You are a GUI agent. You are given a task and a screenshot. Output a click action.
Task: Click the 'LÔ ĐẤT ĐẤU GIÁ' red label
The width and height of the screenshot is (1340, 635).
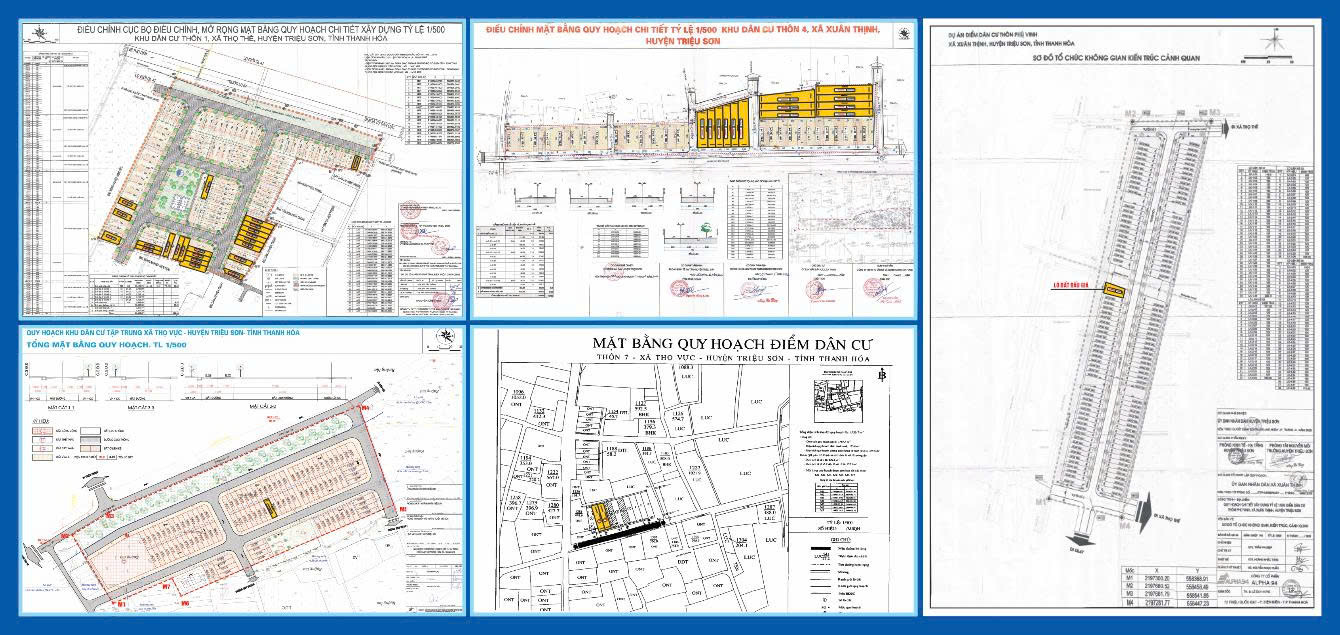(1072, 286)
